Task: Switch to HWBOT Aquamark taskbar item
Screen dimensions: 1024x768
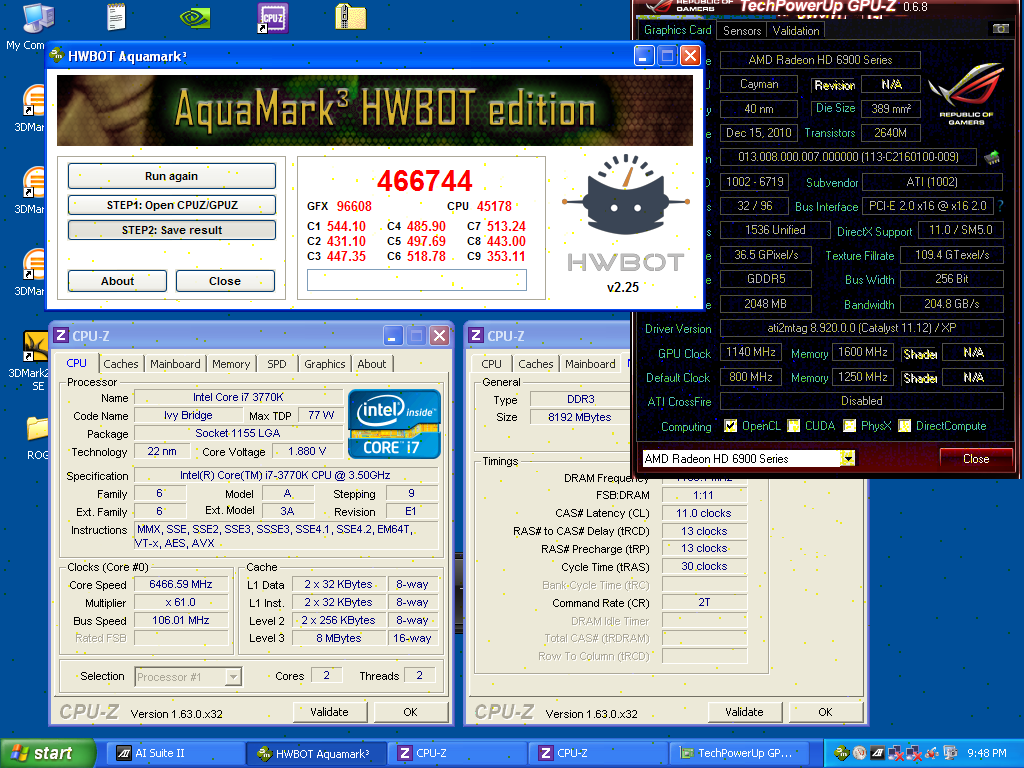Action: (316, 753)
